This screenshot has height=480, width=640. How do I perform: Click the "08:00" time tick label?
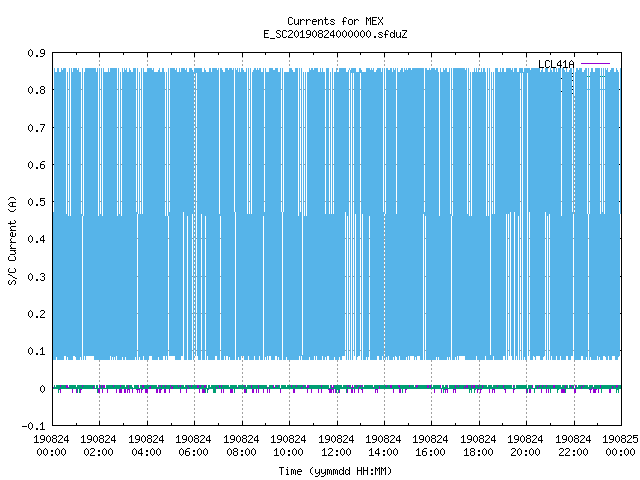pos(241,452)
